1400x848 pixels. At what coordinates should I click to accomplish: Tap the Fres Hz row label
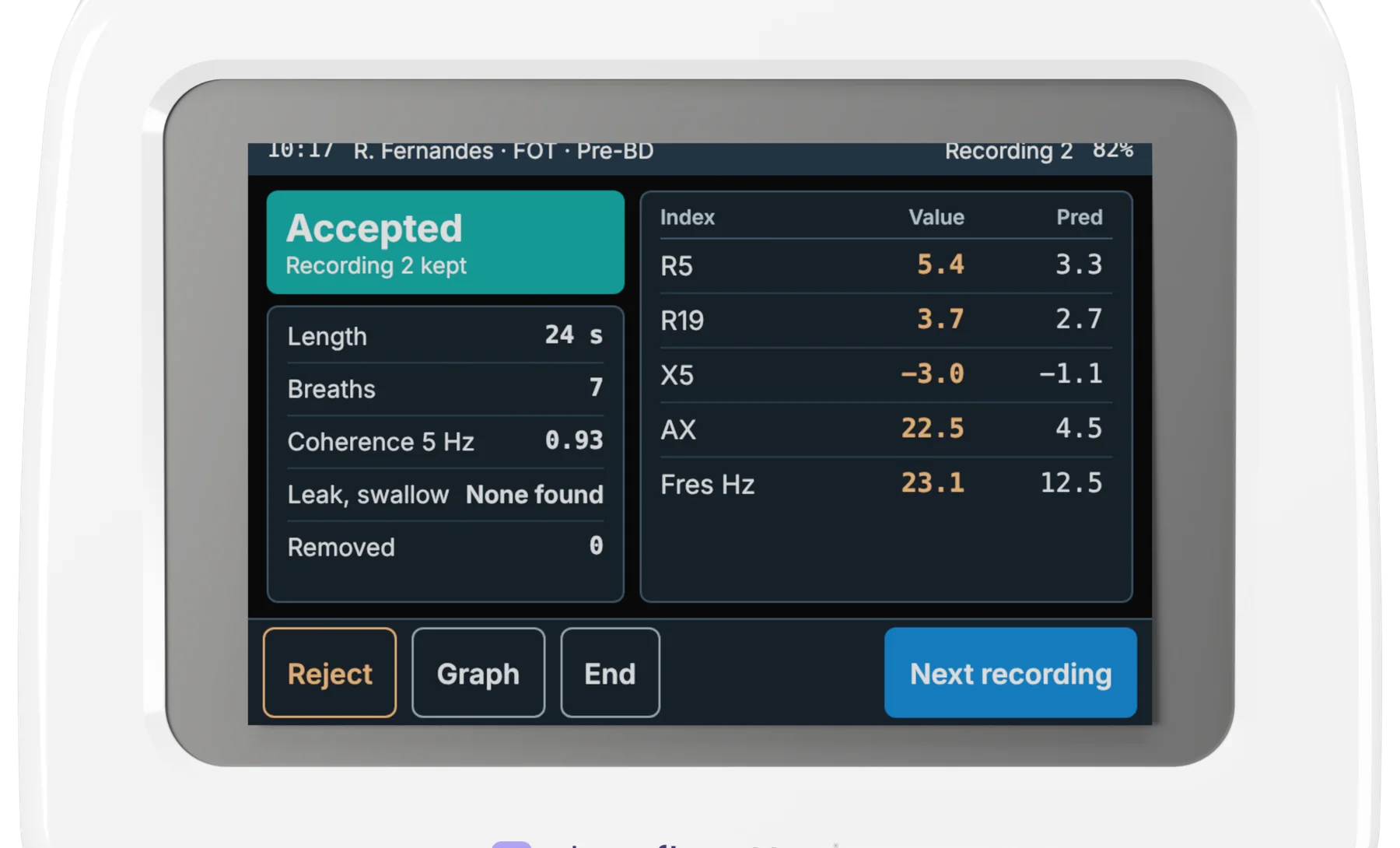click(x=708, y=484)
